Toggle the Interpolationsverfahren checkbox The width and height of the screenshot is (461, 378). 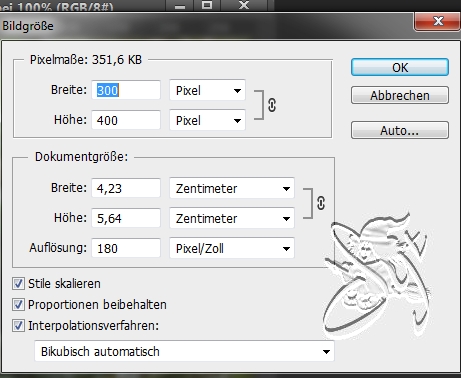click(18, 325)
